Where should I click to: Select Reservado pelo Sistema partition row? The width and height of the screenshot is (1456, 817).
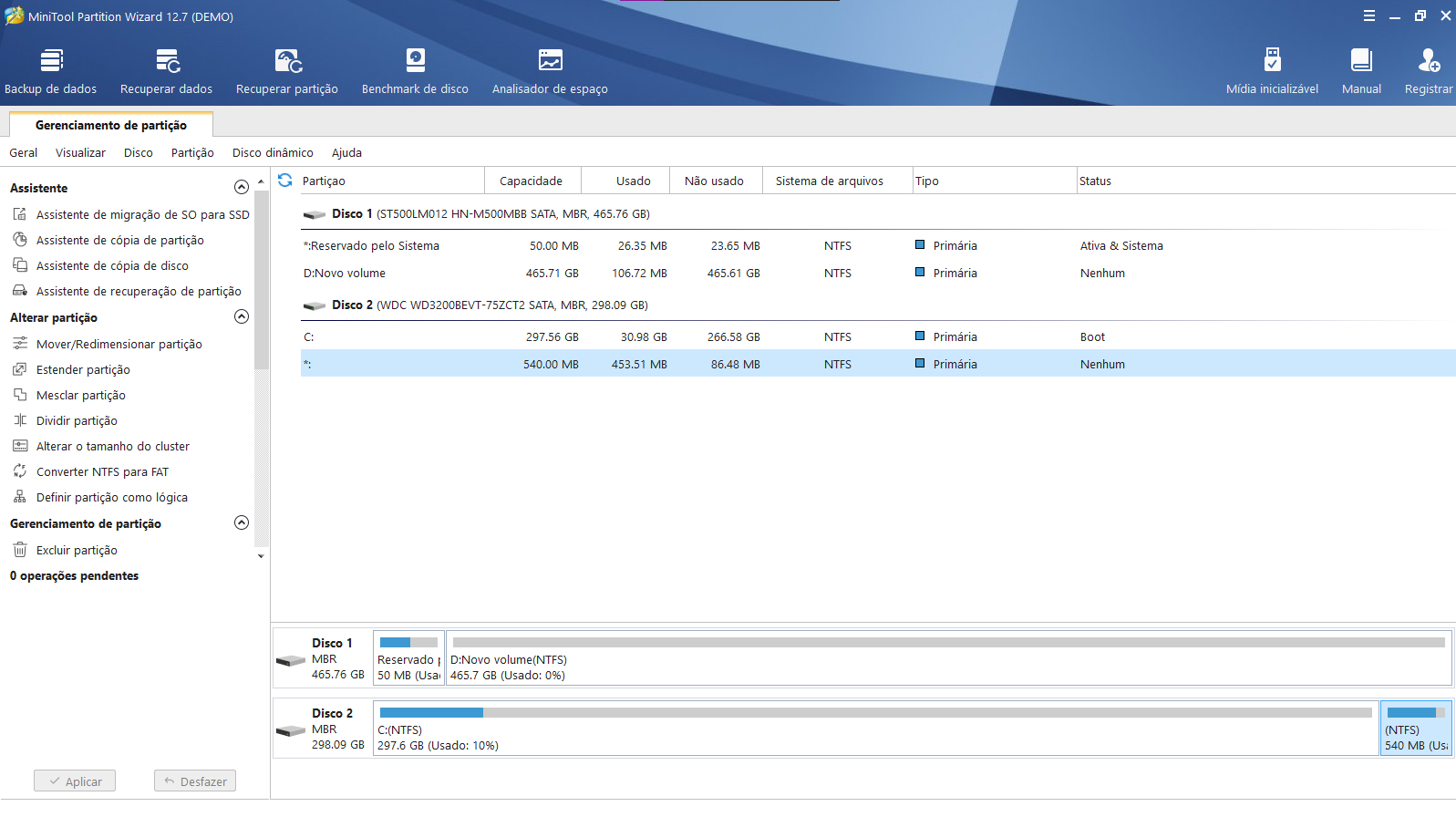tap(878, 245)
